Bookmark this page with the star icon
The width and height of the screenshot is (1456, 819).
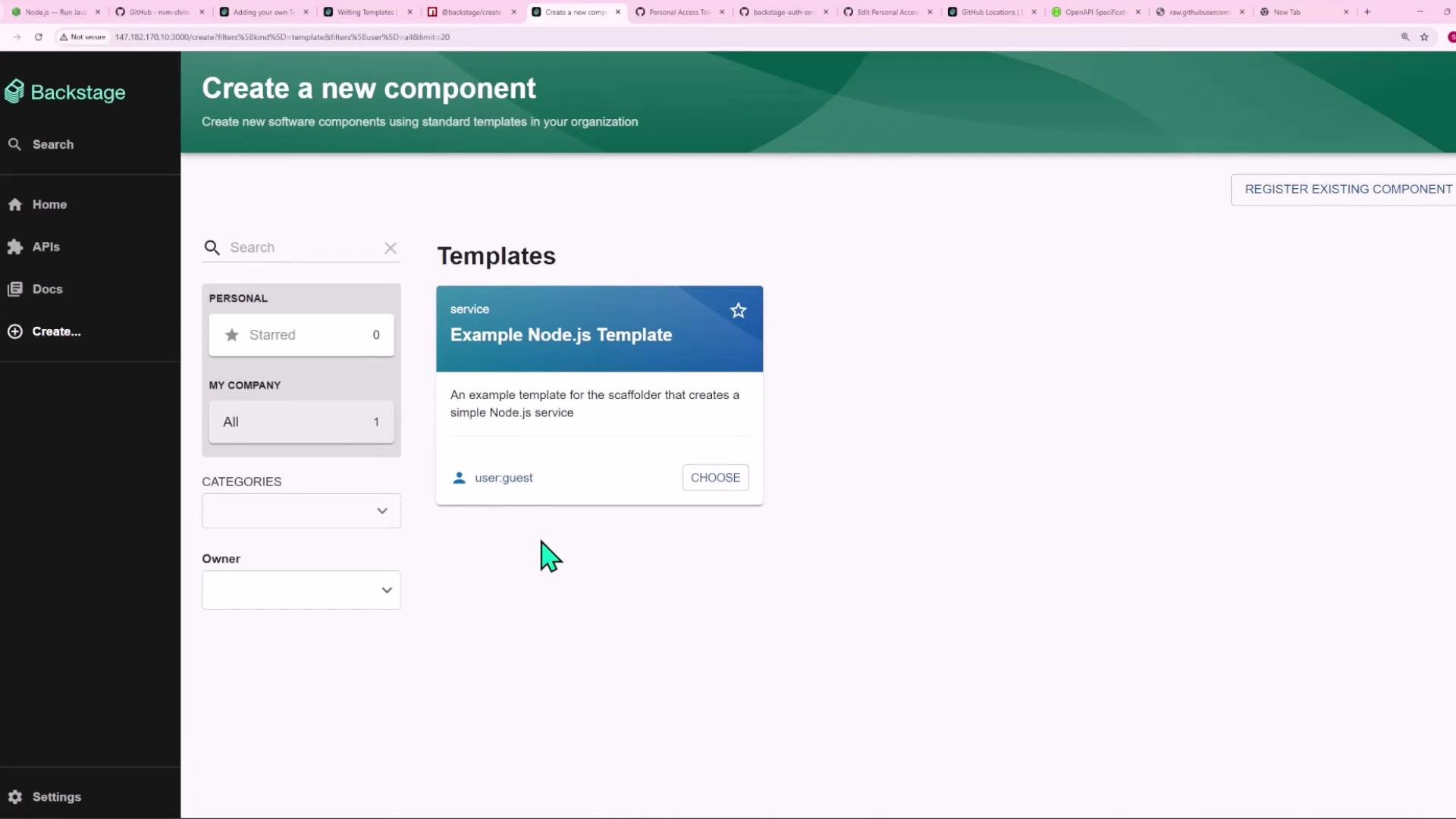click(x=1424, y=36)
